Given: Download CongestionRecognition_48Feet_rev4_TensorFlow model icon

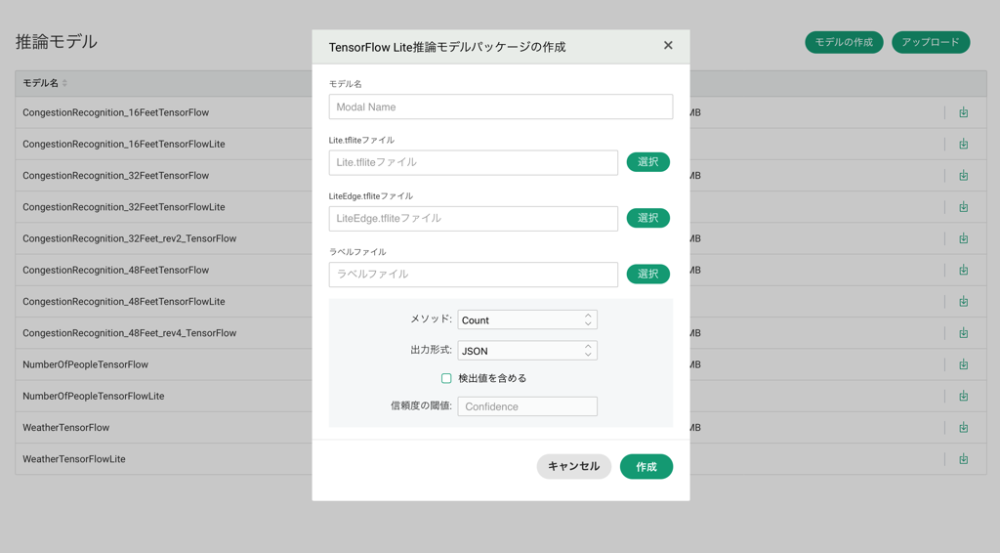Looking at the screenshot, I should pos(963,333).
